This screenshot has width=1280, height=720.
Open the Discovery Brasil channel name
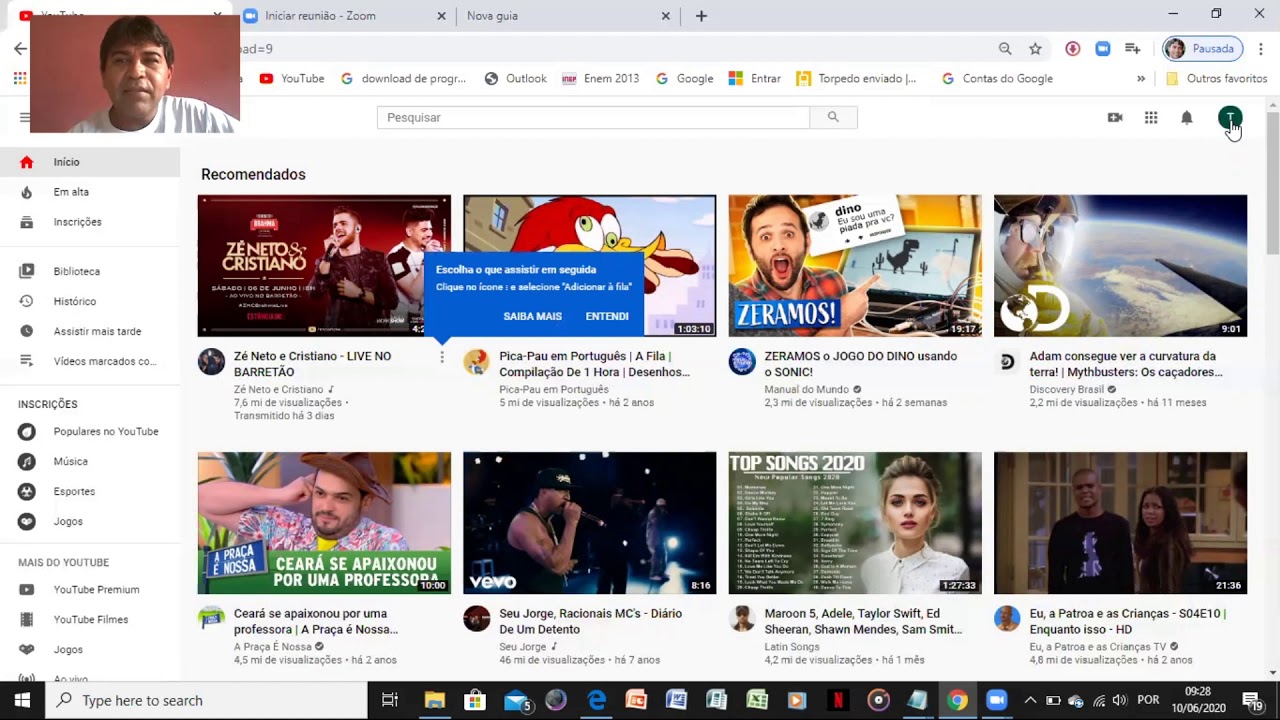tap(1067, 389)
